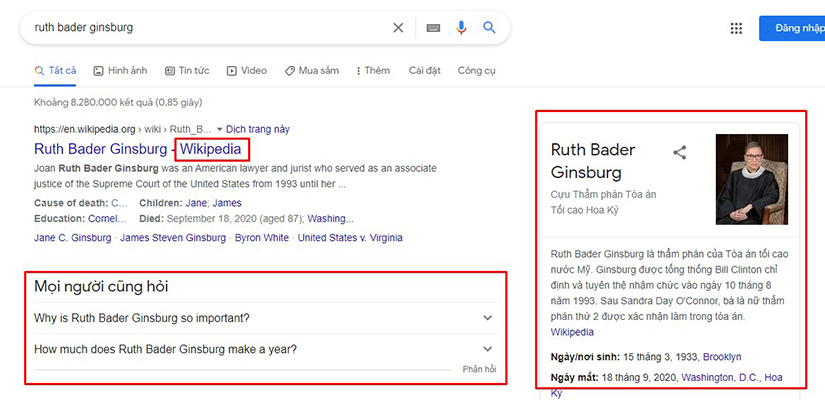Viewport: 825px width, 400px height.
Task: Open Cài đặt settings menu
Action: pos(425,71)
